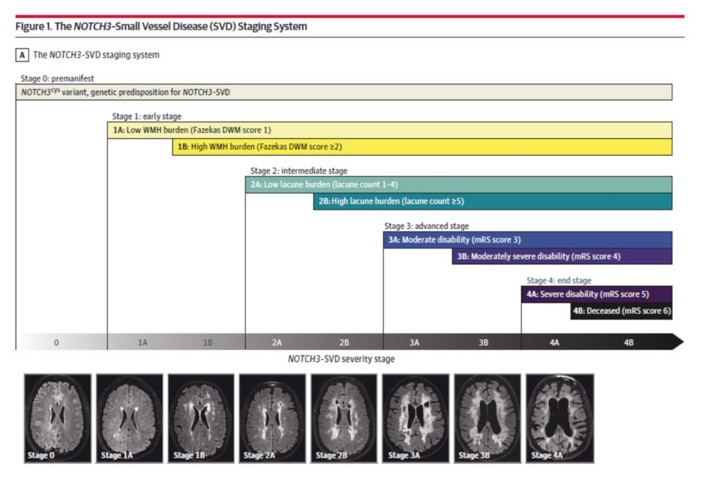Viewport: 720px width, 488px height.
Task: Click the Stage 1A brain MRI thumbnail
Action: point(129,418)
